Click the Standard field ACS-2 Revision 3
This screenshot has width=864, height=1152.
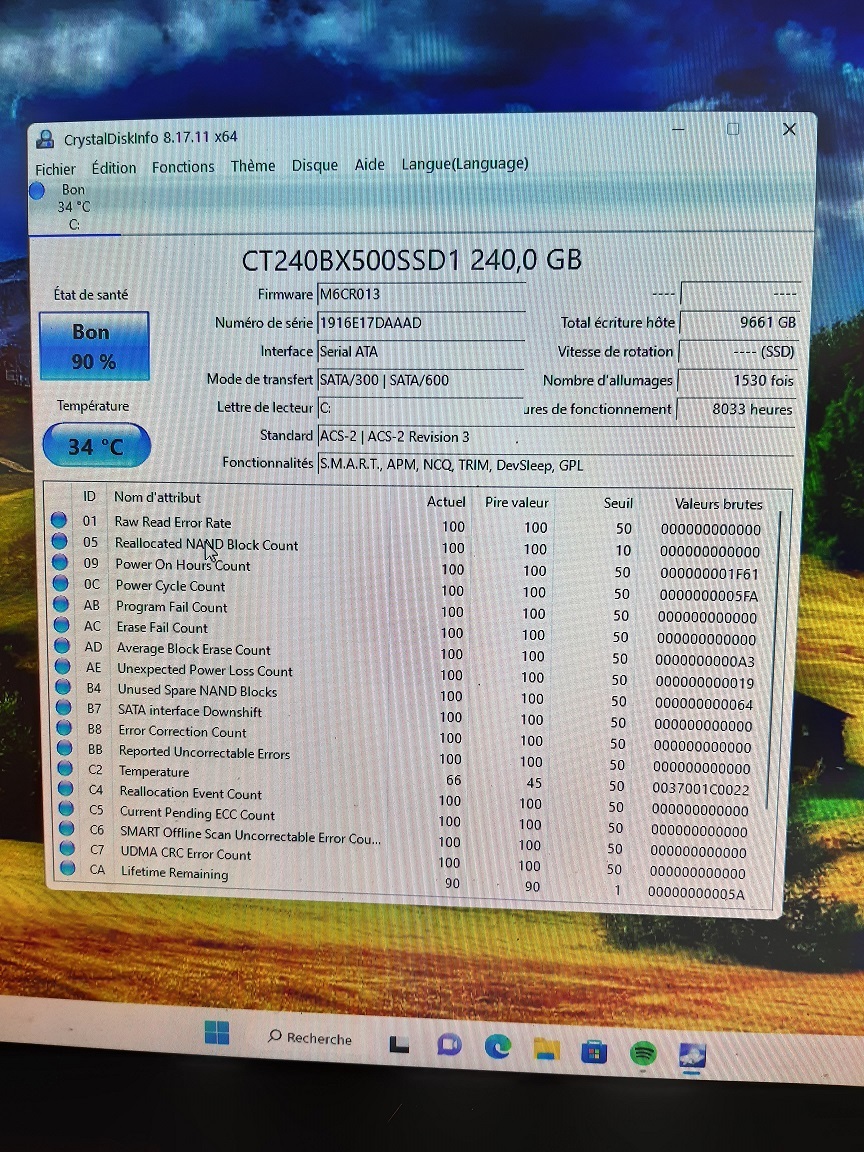click(x=556, y=436)
